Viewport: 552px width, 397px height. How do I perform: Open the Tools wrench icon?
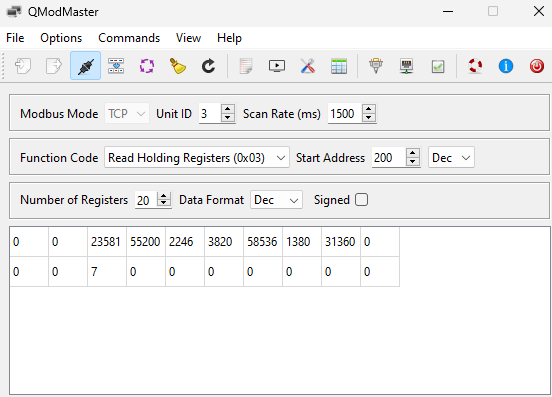pyautogui.click(x=308, y=66)
